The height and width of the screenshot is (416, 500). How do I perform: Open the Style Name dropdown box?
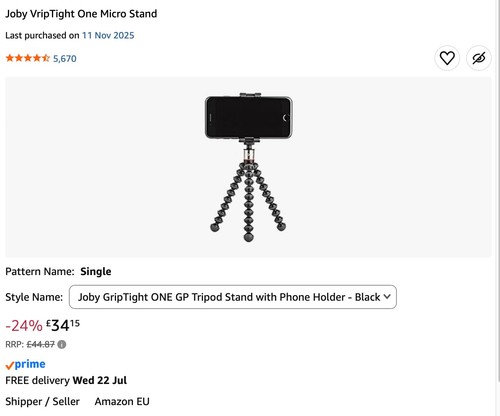click(233, 297)
